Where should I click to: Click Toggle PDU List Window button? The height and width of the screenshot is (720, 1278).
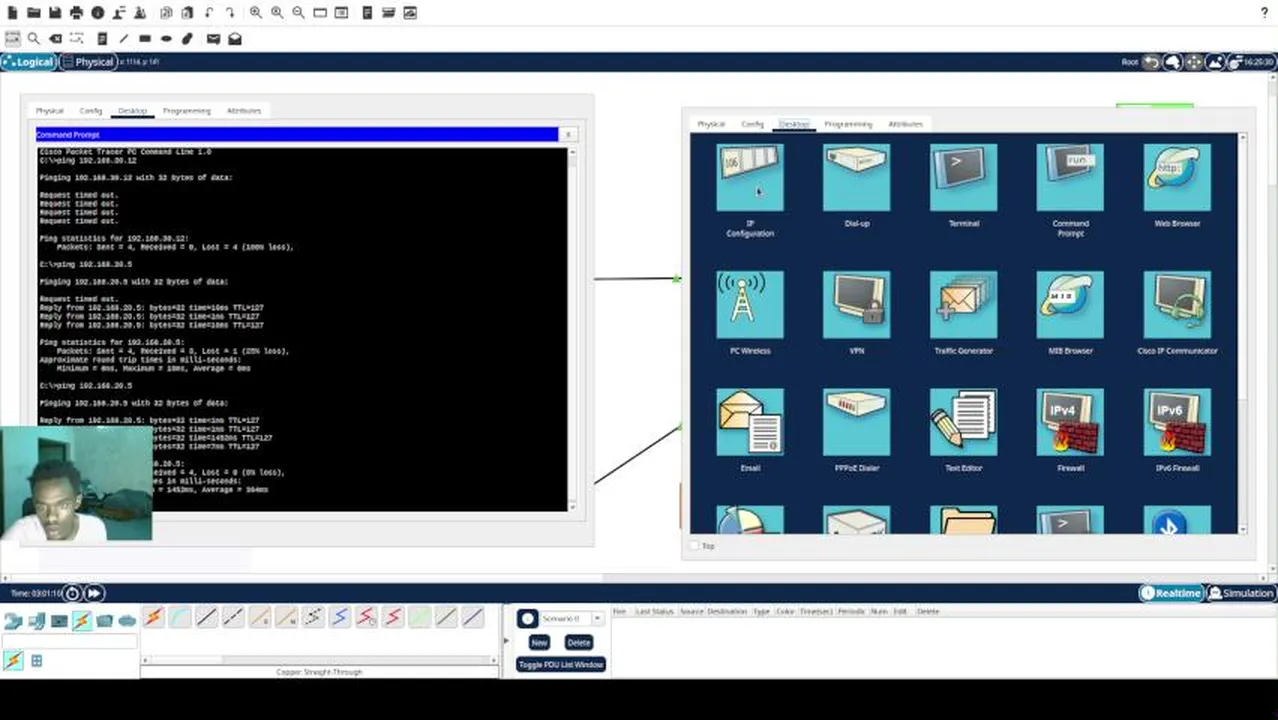pos(561,665)
